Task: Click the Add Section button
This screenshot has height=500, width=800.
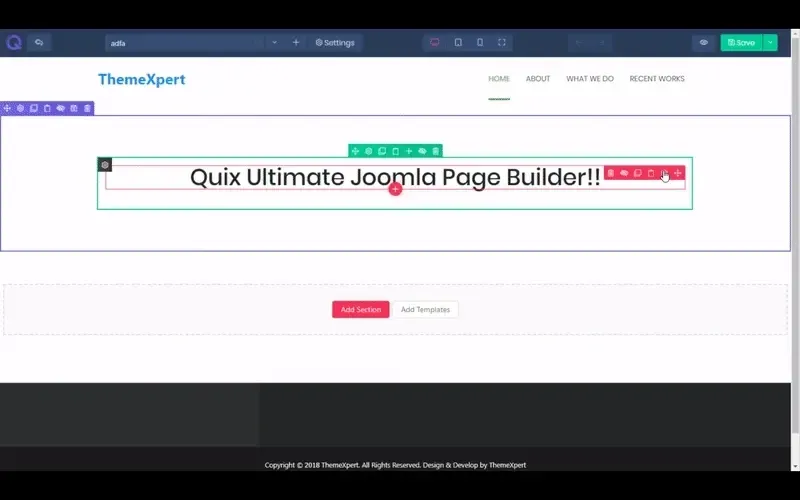Action: 361,309
